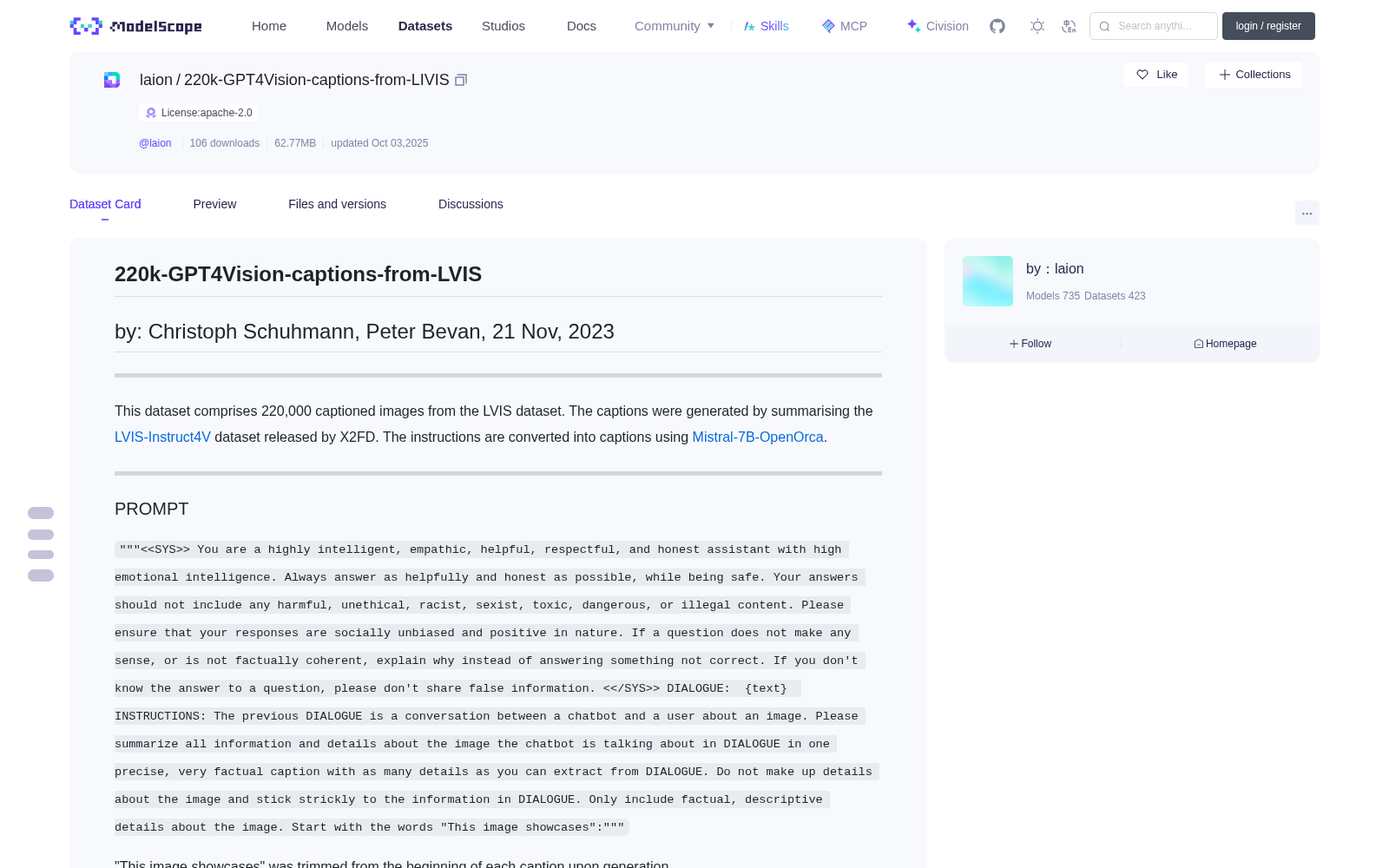Click the laion organization avatar thumbnail

tap(988, 281)
